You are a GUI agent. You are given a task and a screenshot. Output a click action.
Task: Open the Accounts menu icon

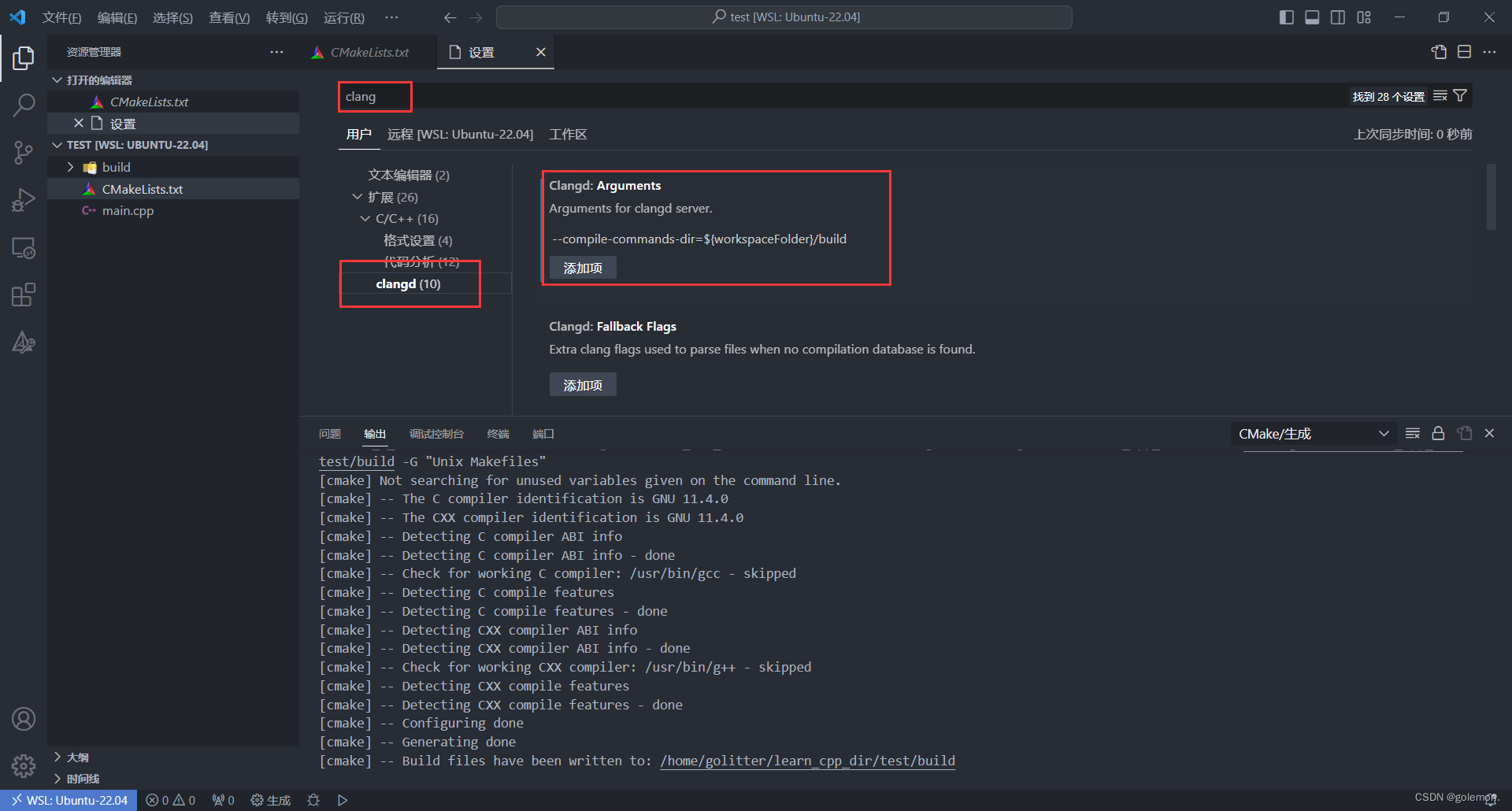24,719
